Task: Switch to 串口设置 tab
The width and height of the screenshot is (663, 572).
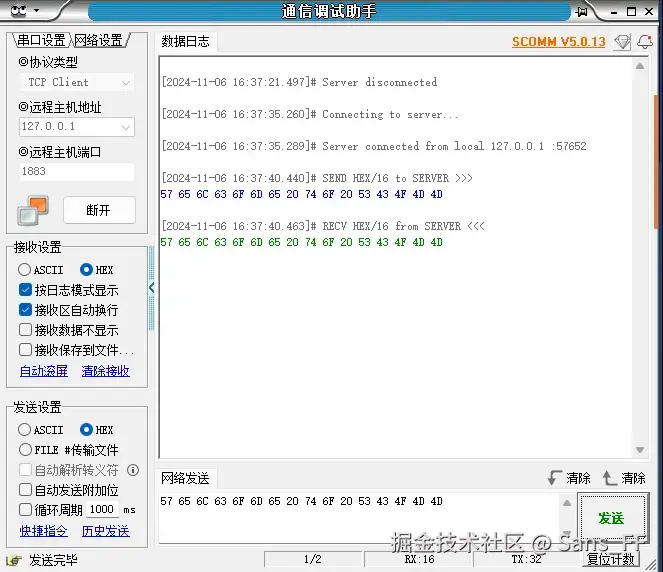Action: click(x=41, y=40)
